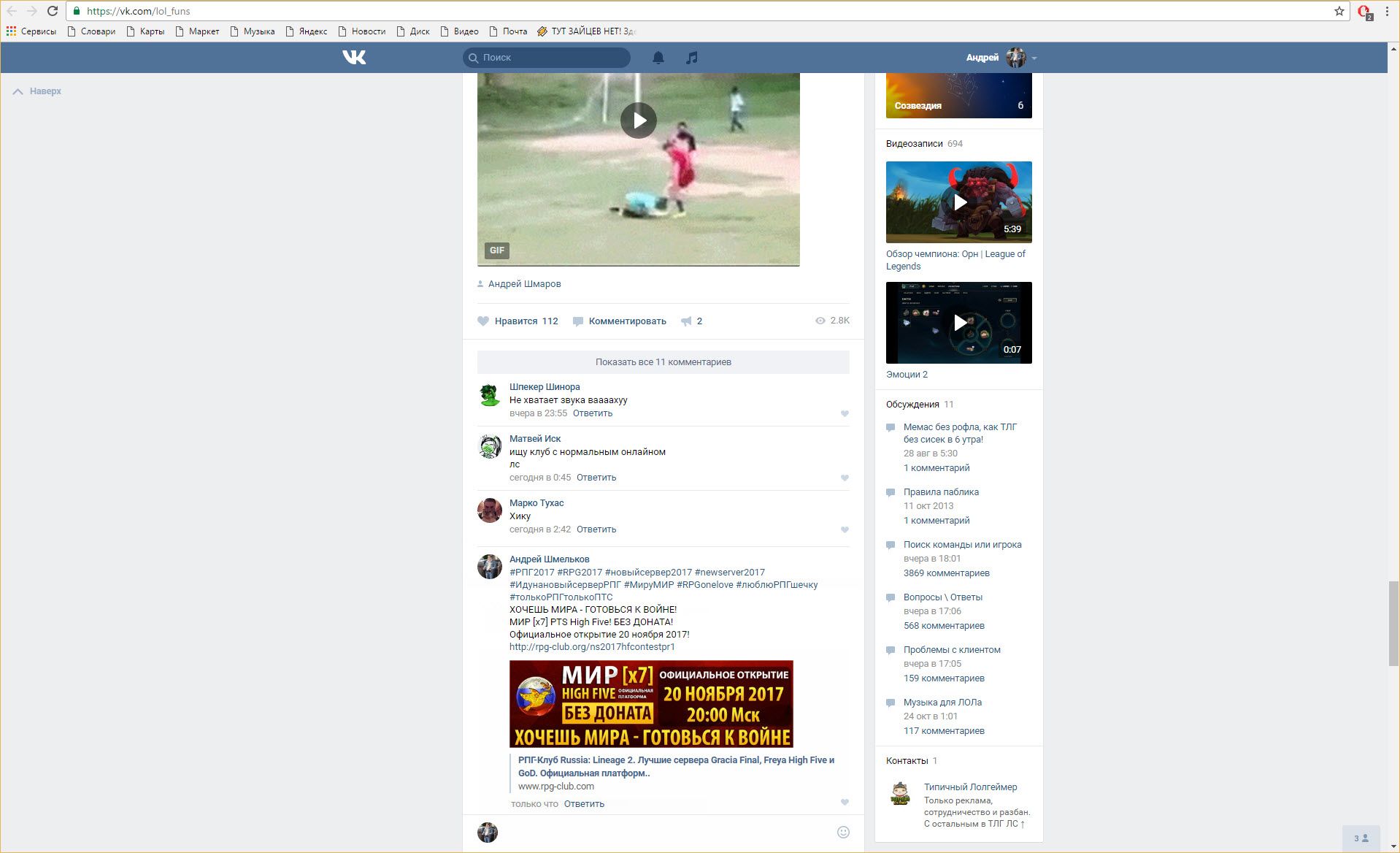
Task: Like the post via Нравится heart
Action: (483, 321)
